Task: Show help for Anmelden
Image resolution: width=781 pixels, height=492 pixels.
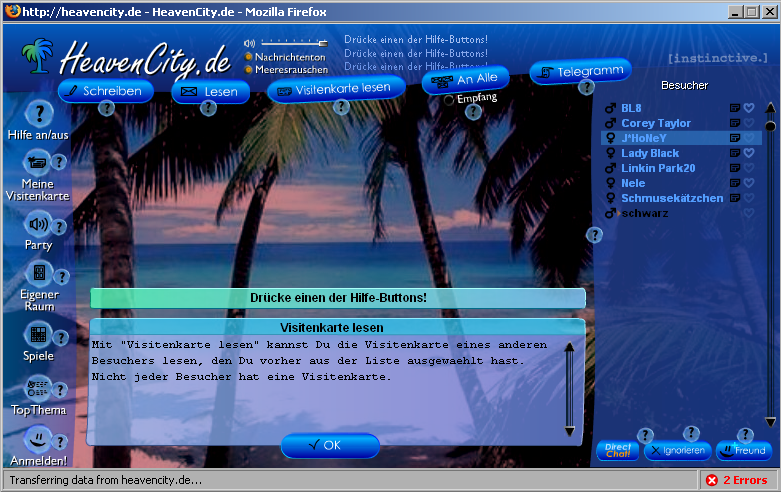Action: [60, 441]
